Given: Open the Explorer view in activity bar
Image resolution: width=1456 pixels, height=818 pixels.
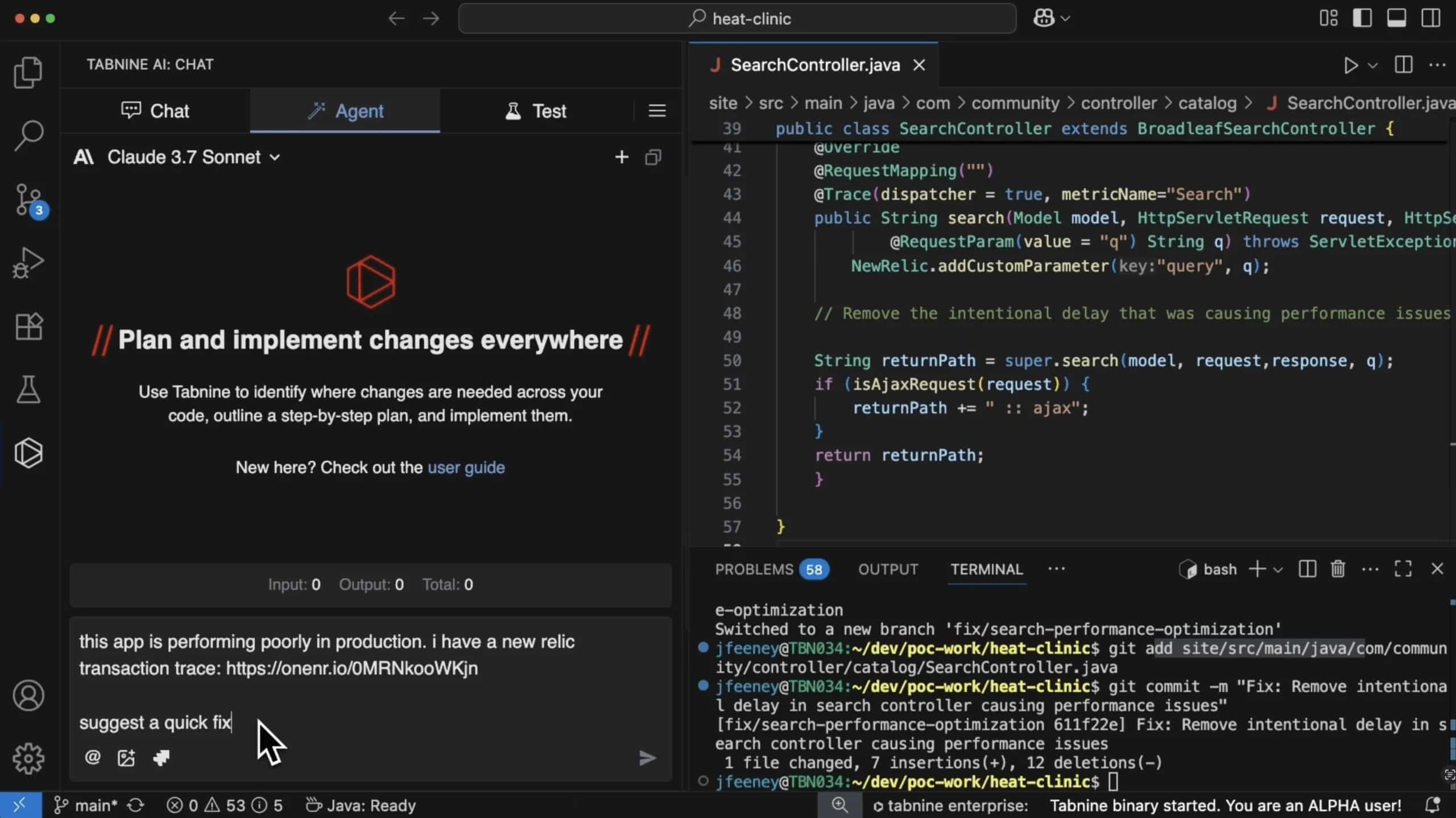Looking at the screenshot, I should [28, 72].
